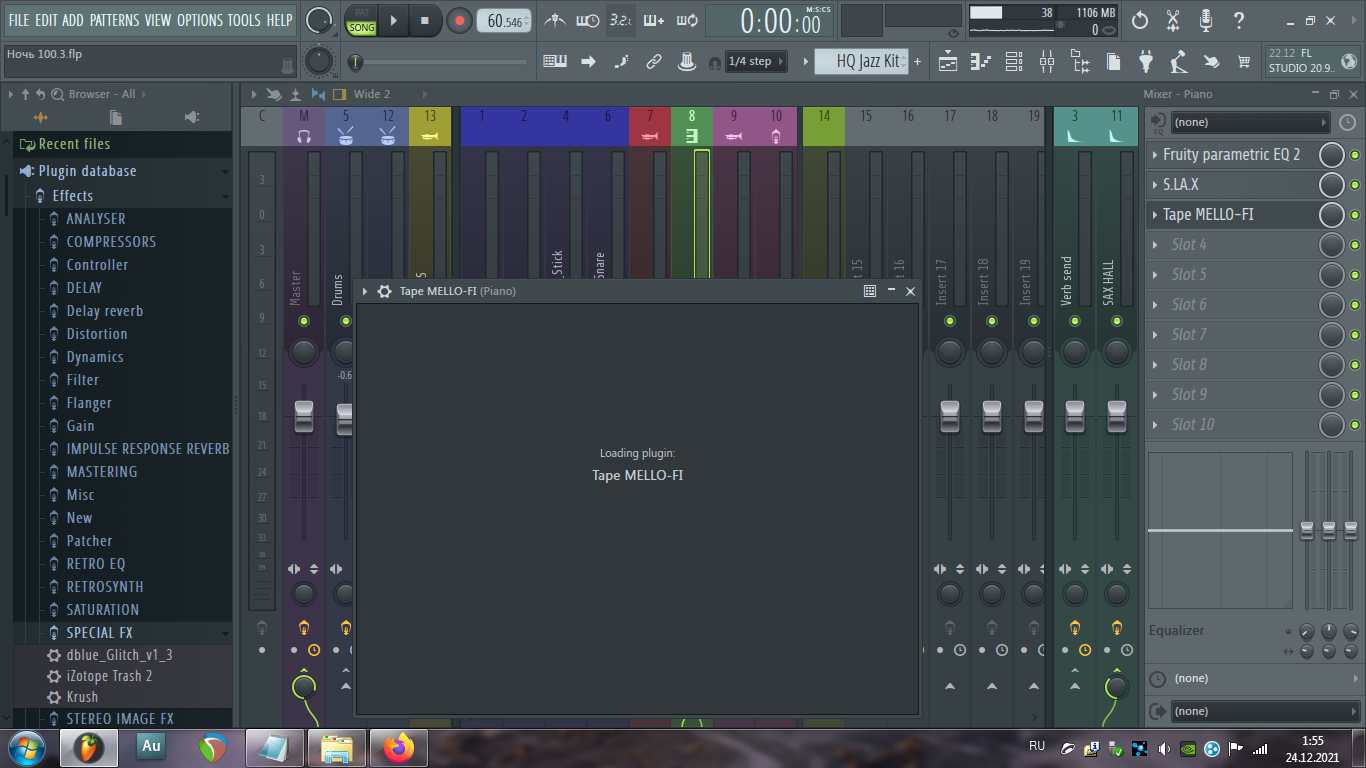Screen dimensions: 1366x768
Task: Open the PATTERNS menu
Action: [x=114, y=20]
